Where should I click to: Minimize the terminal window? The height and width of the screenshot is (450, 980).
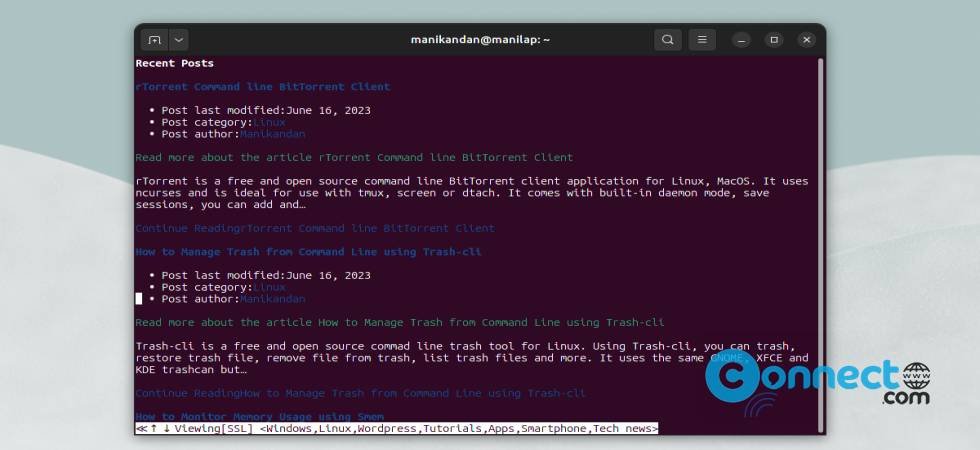coord(741,40)
